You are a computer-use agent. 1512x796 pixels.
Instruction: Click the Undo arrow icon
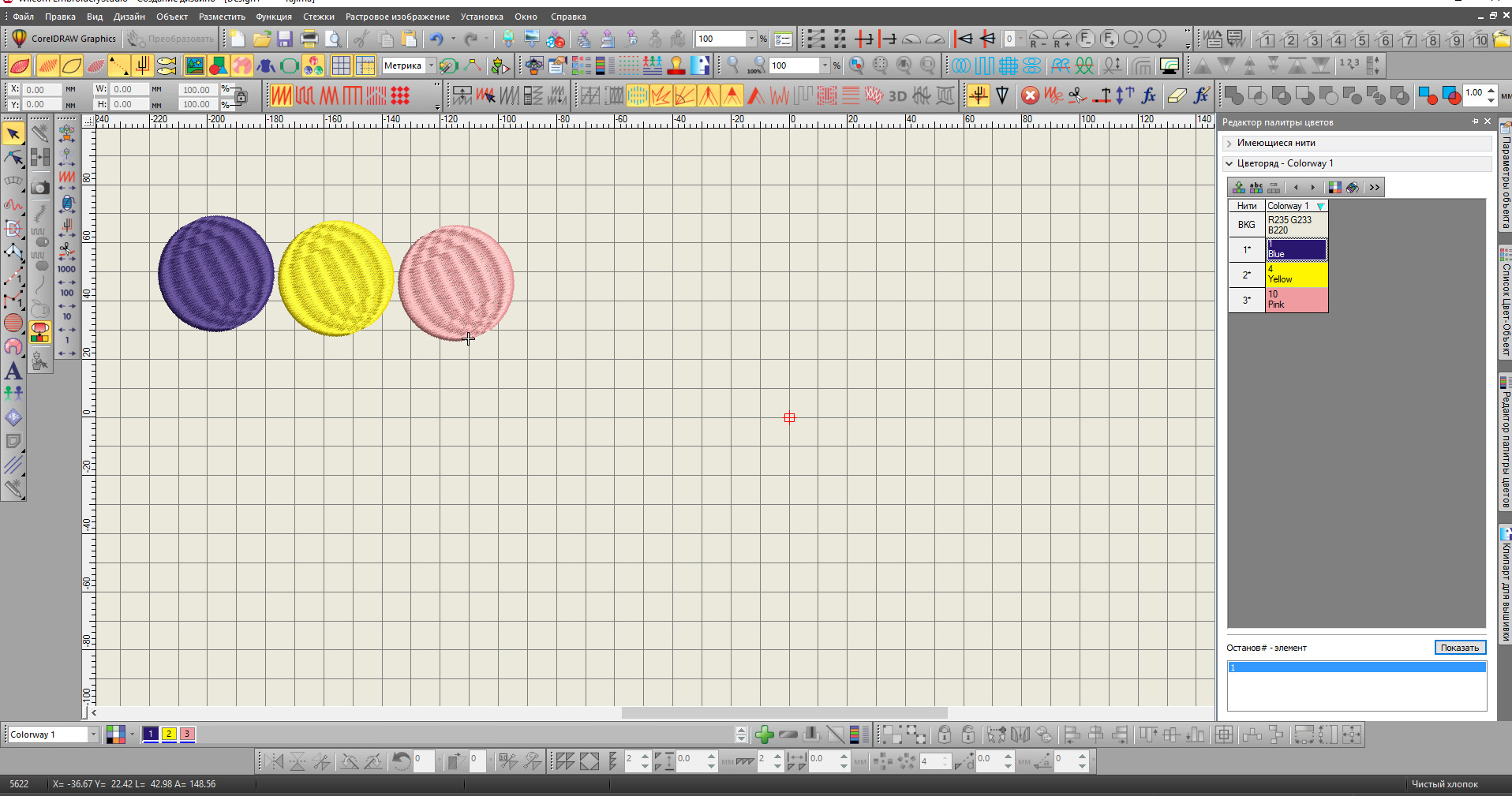point(436,39)
